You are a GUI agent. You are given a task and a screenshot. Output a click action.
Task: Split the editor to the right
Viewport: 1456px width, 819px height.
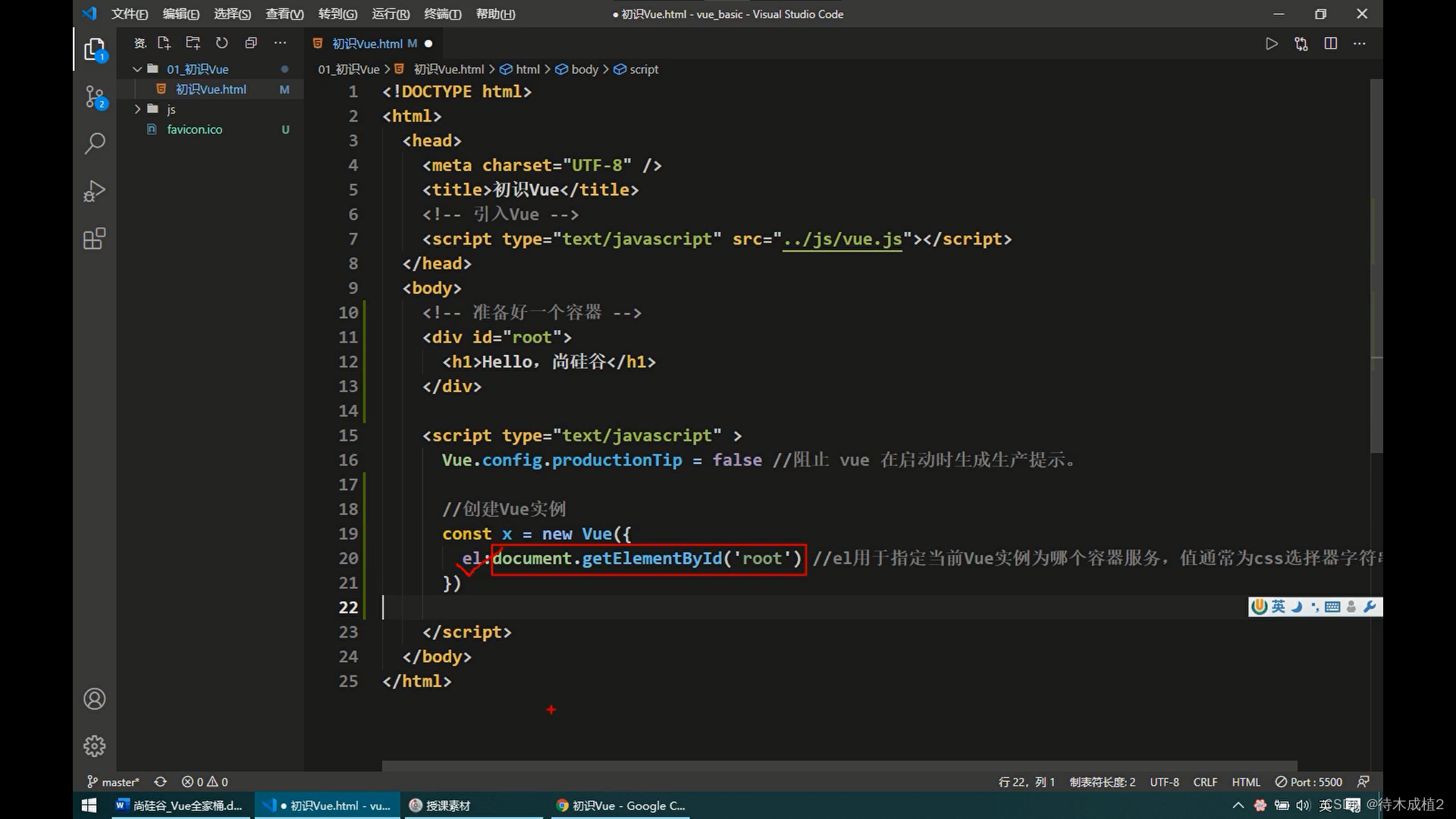click(1331, 44)
